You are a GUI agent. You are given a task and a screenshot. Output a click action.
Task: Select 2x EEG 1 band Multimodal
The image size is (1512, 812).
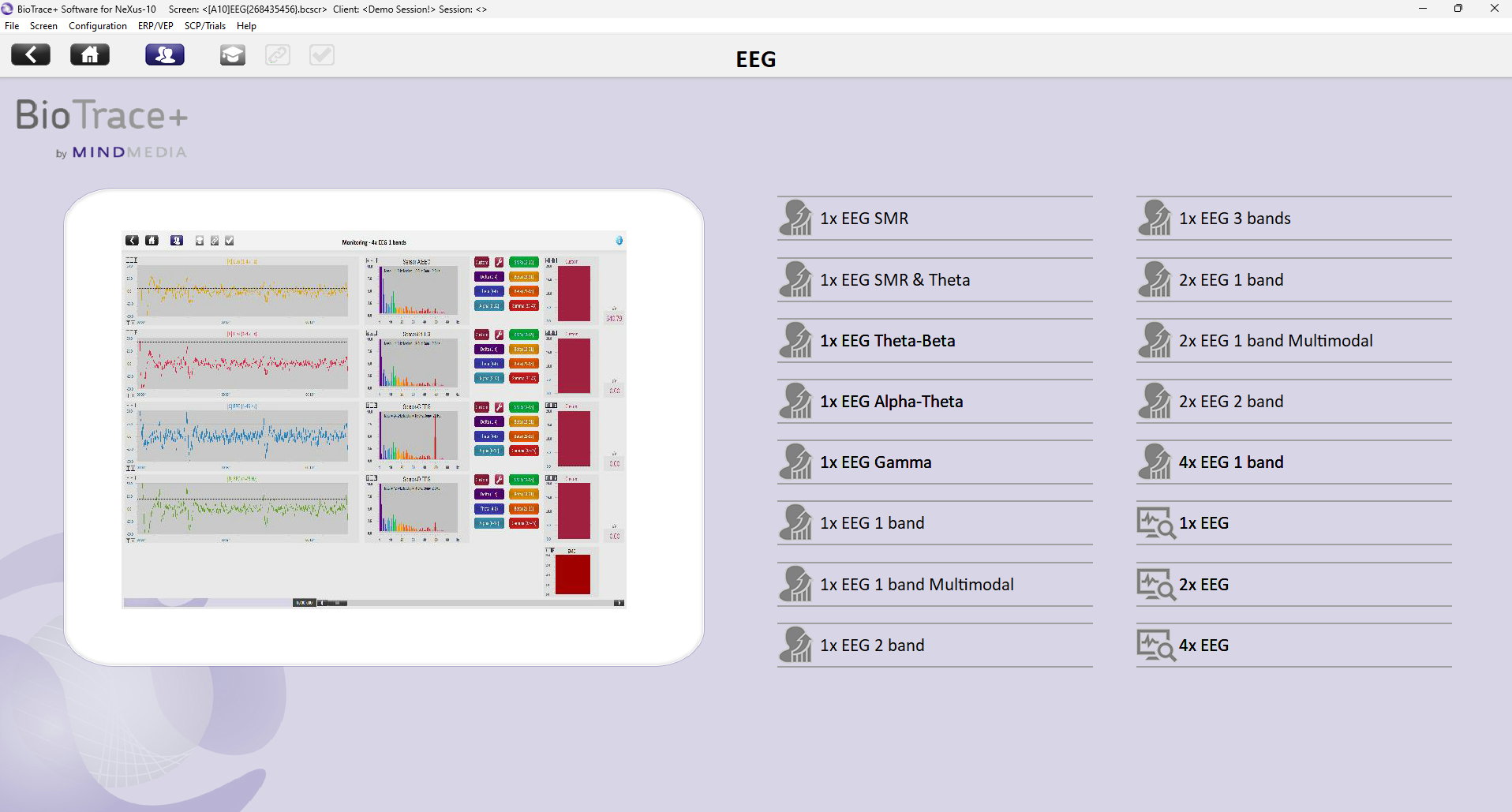pos(1275,341)
